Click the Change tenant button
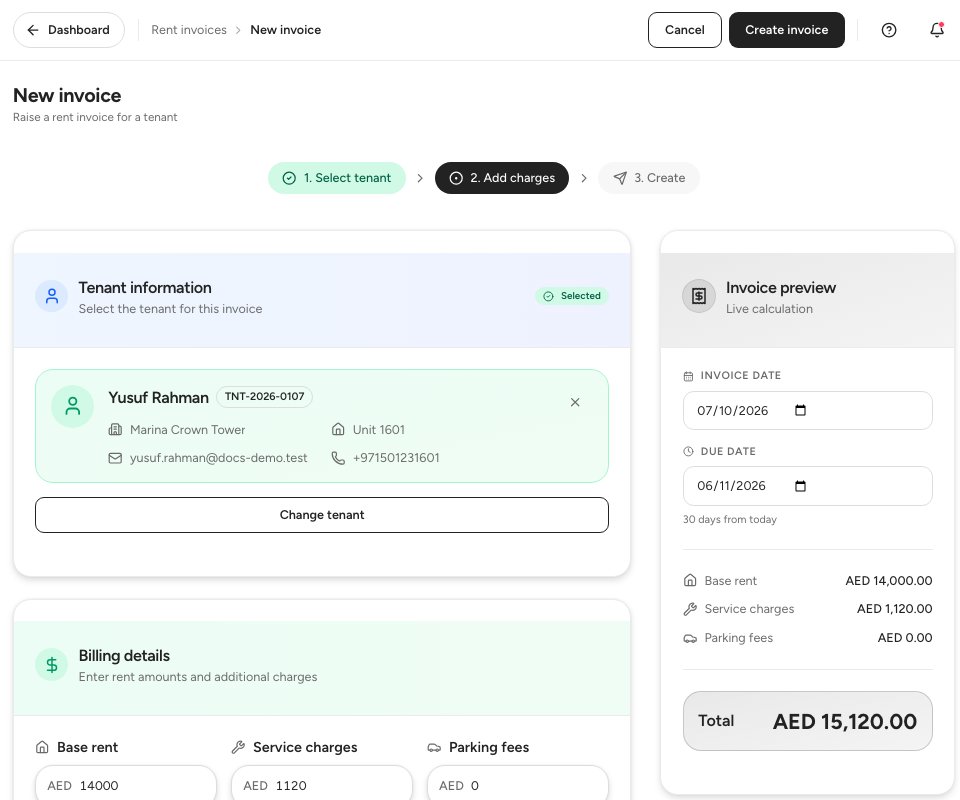Image resolution: width=960 pixels, height=800 pixels. point(322,515)
